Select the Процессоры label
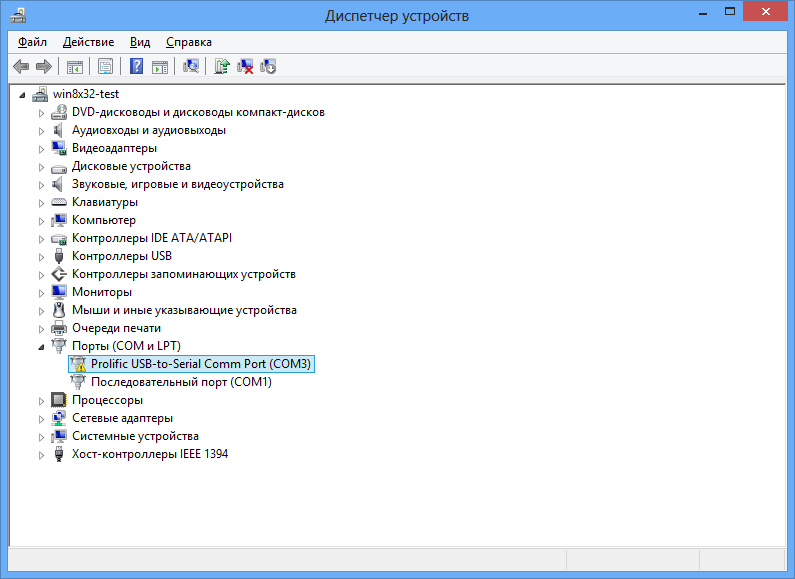The image size is (795, 579). point(107,400)
